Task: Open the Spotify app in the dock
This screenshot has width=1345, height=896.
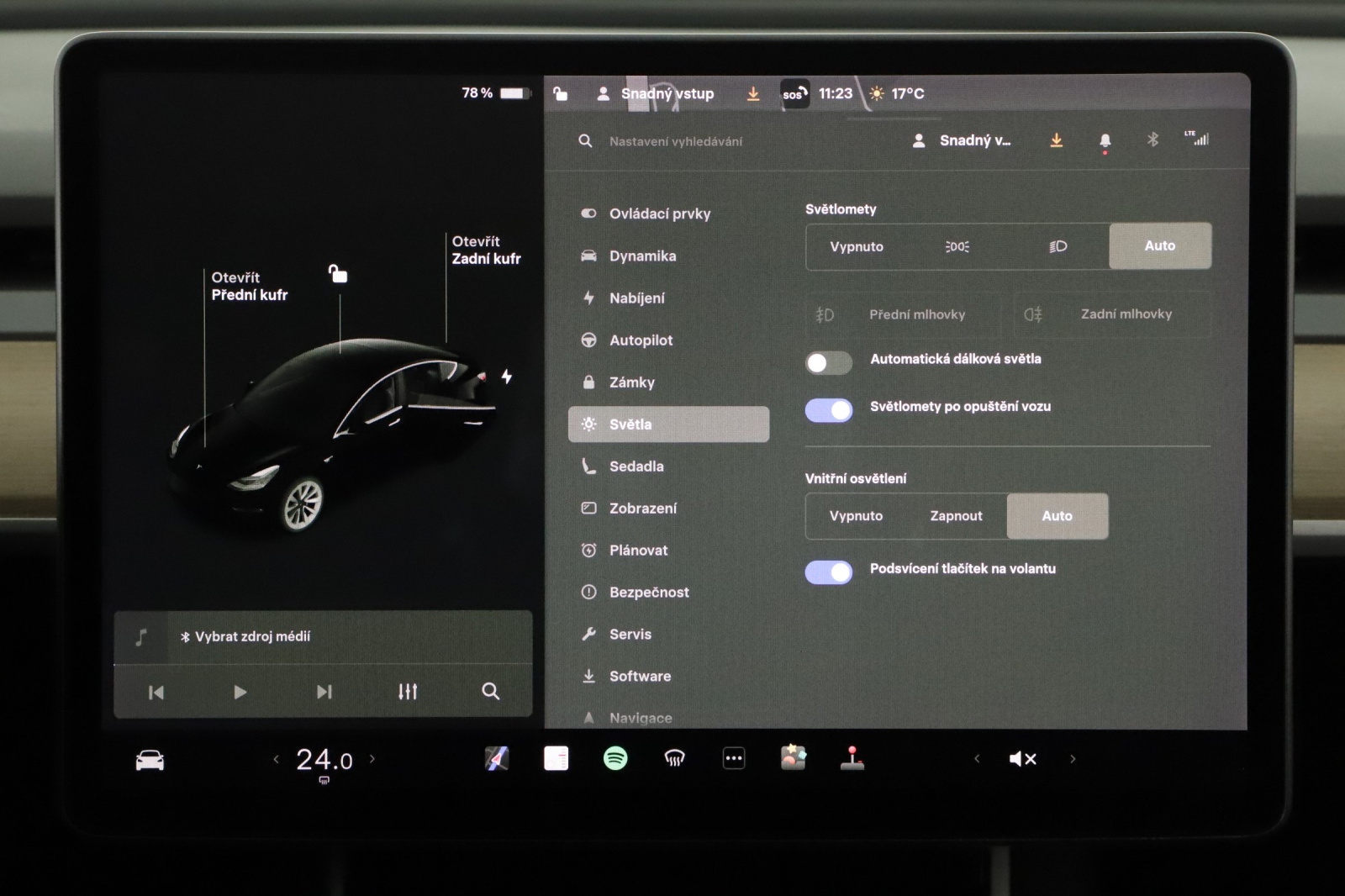Action: 615,759
